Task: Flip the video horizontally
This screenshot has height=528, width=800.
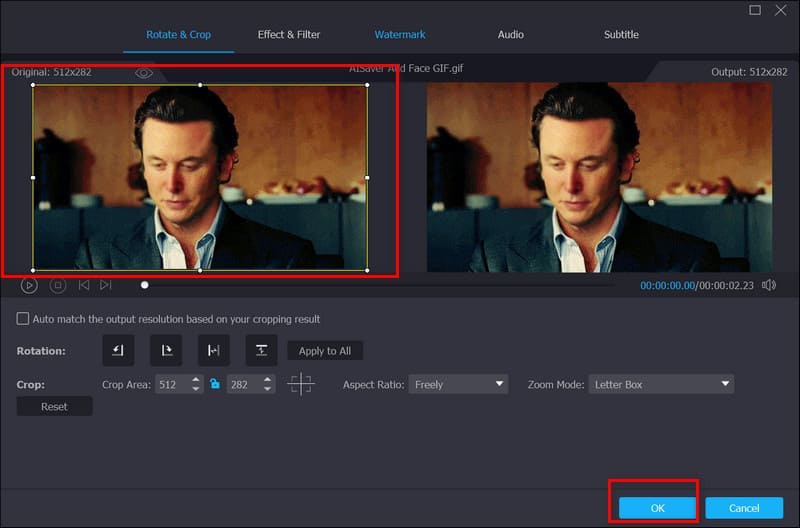Action: click(213, 351)
